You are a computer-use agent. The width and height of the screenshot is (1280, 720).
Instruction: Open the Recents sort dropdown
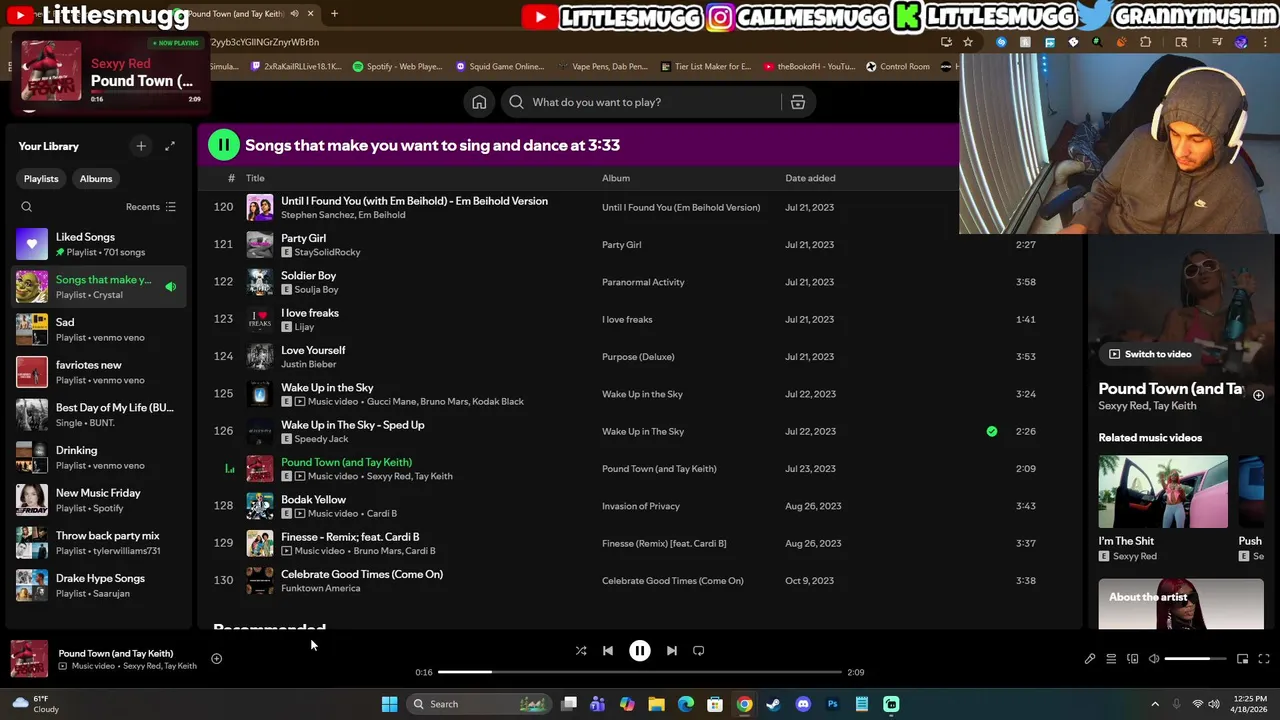point(151,207)
